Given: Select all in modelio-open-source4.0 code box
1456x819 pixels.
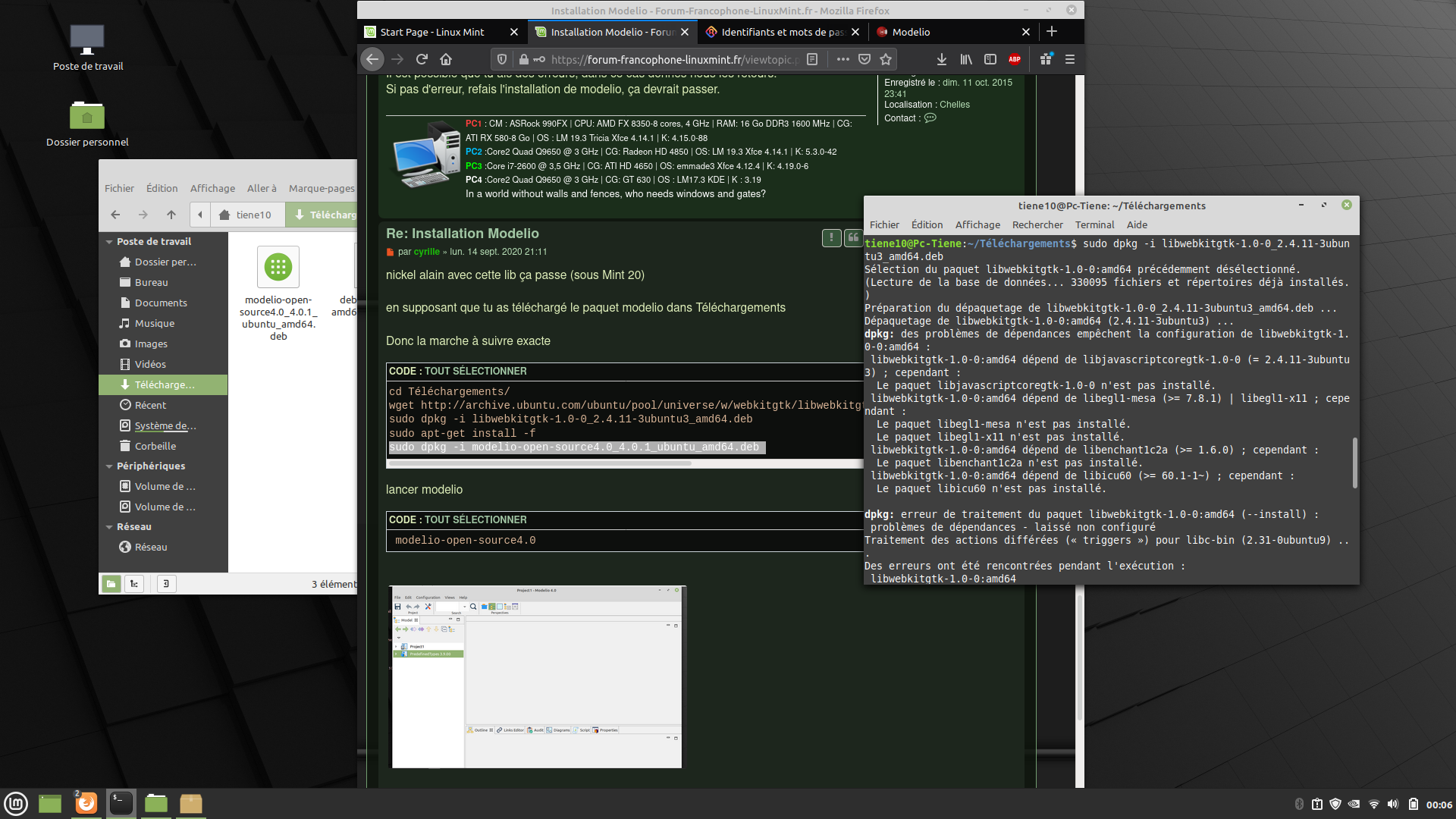Looking at the screenshot, I should 475,519.
